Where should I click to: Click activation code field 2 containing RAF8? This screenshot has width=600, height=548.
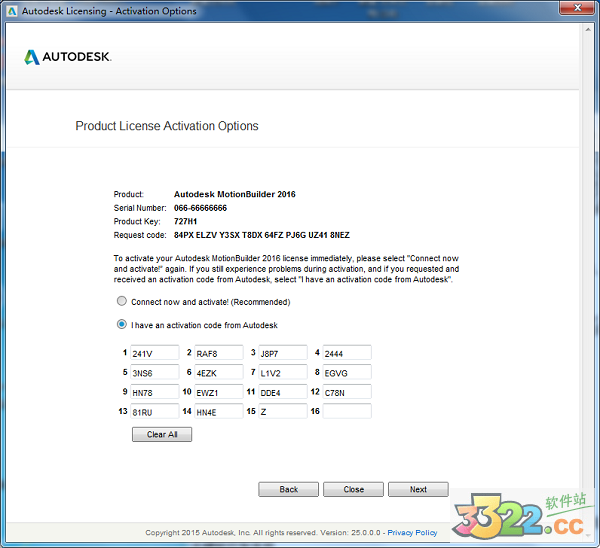coord(219,352)
